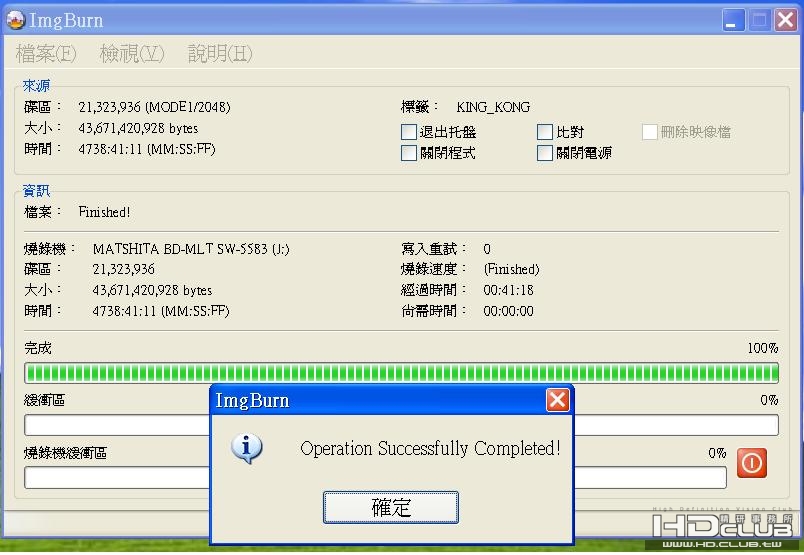This screenshot has width=804, height=555.
Task: Close the ImgBurn completion dialog
Action: tap(557, 400)
